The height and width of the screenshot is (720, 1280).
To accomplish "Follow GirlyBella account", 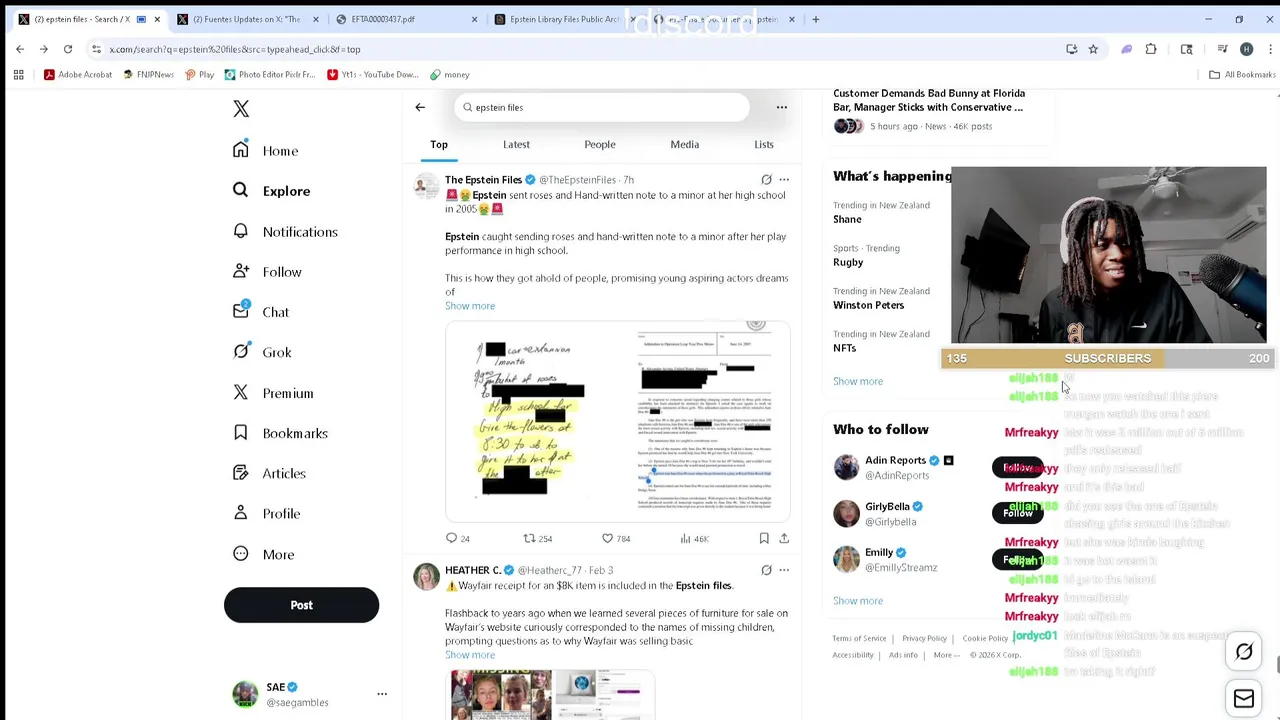I will pos(1017,513).
